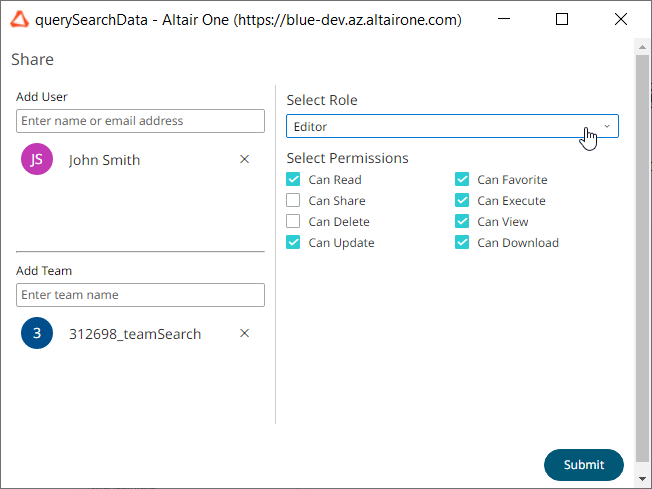Toggle the Can Download permission
The width and height of the screenshot is (652, 489).
(x=462, y=243)
